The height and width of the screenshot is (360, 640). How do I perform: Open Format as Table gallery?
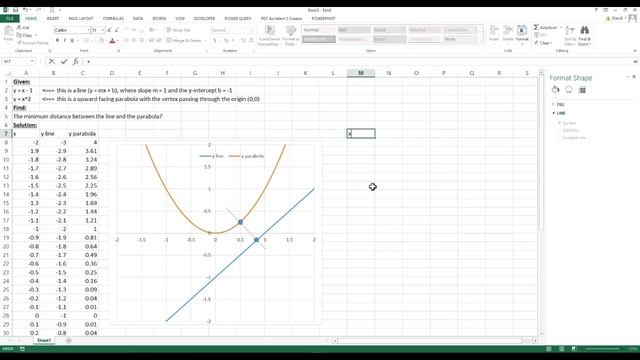(291, 36)
